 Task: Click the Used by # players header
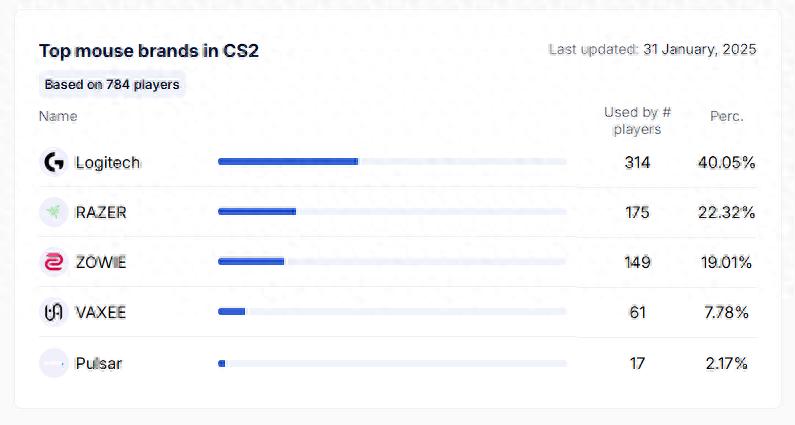(637, 120)
